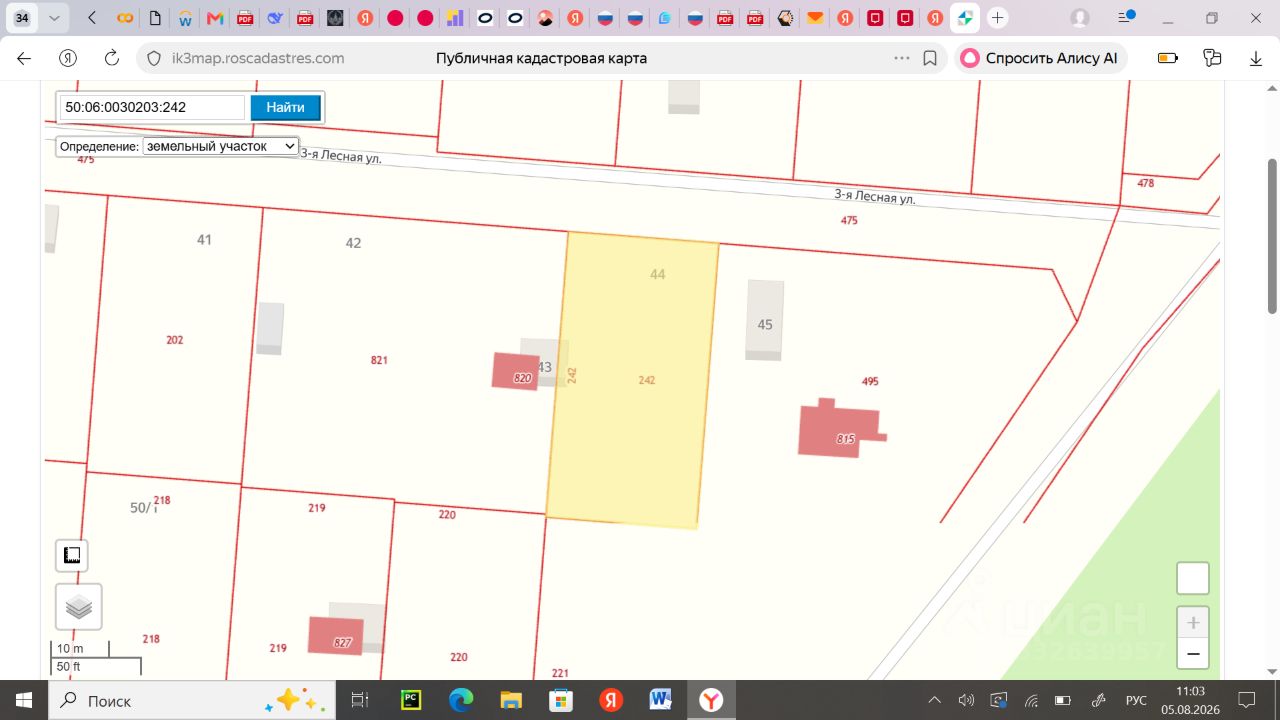Click the ik3map.roscadastres.com address
Viewport: 1280px width, 720px height.
coord(256,58)
